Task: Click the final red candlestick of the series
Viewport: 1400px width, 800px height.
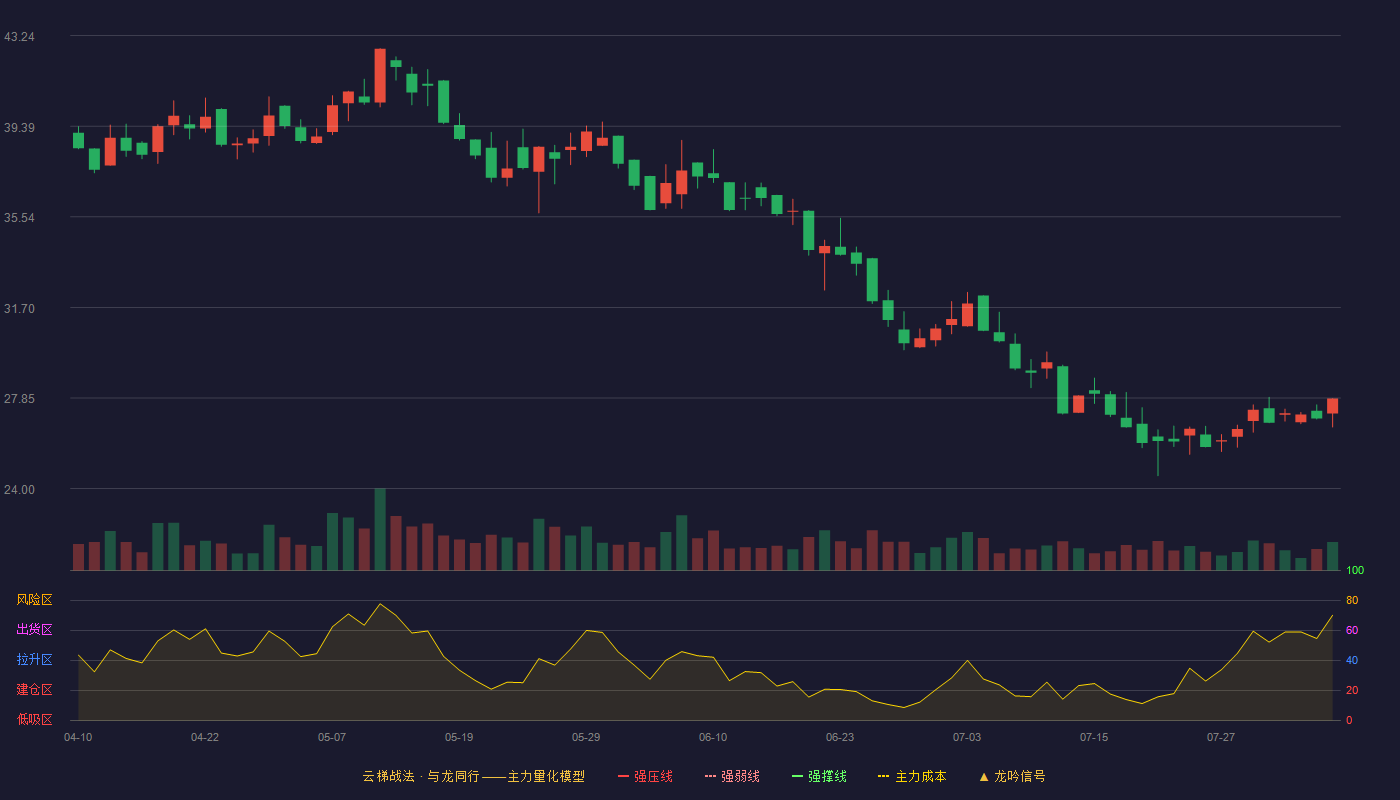Action: click(1332, 406)
